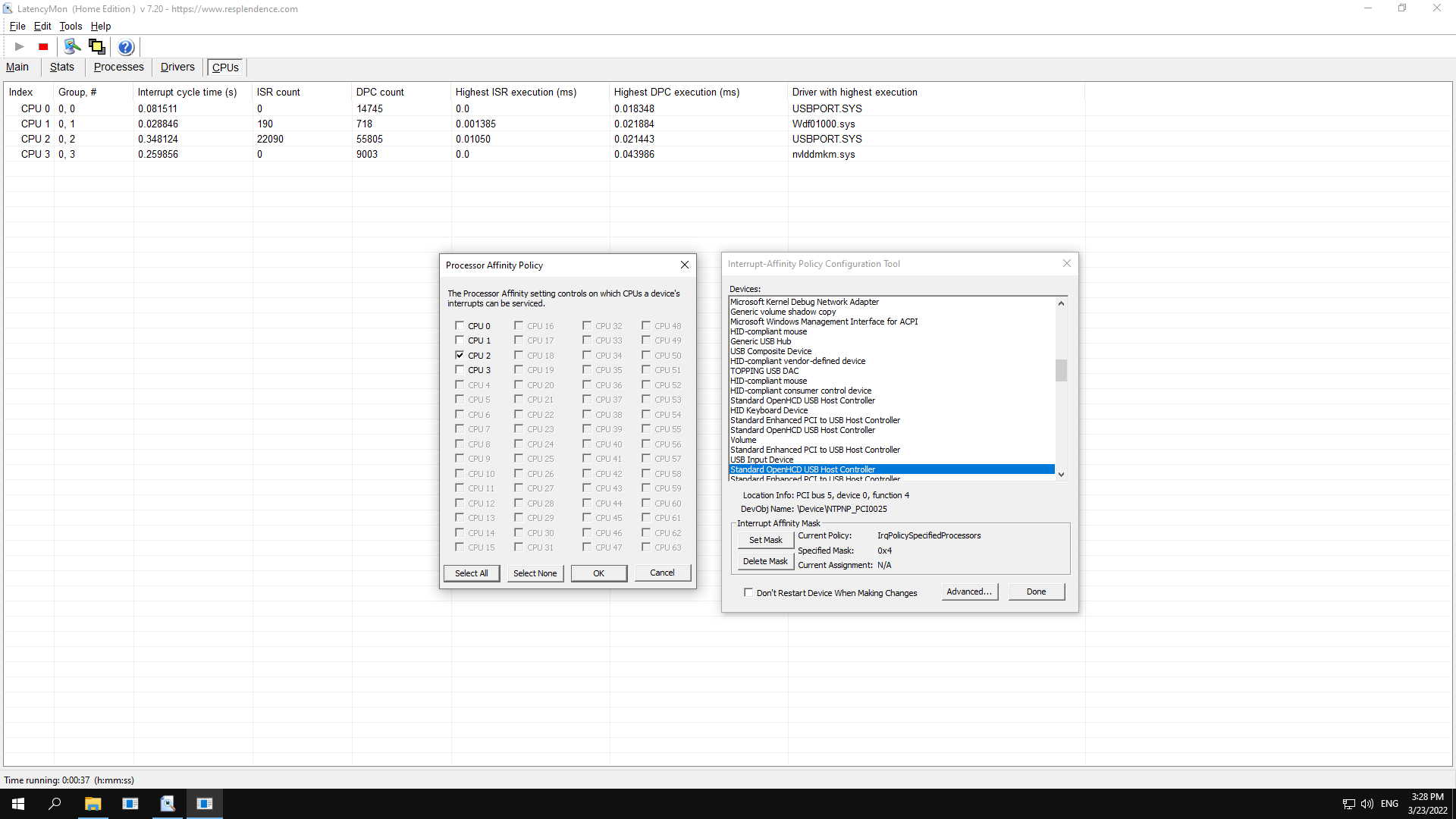Open the taskbar clock and date
Image resolution: width=1456 pixels, height=819 pixels.
(x=1427, y=804)
